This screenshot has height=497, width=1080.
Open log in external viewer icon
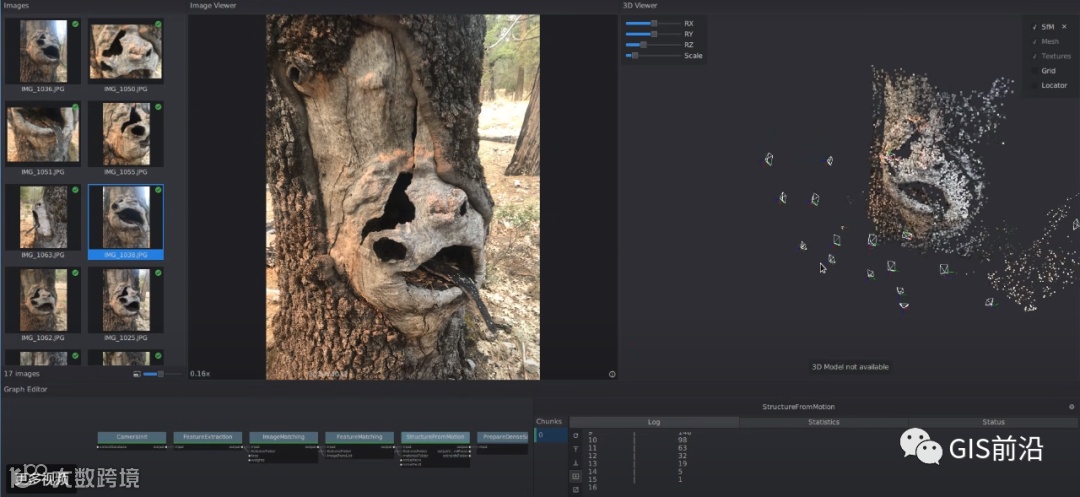pos(576,489)
